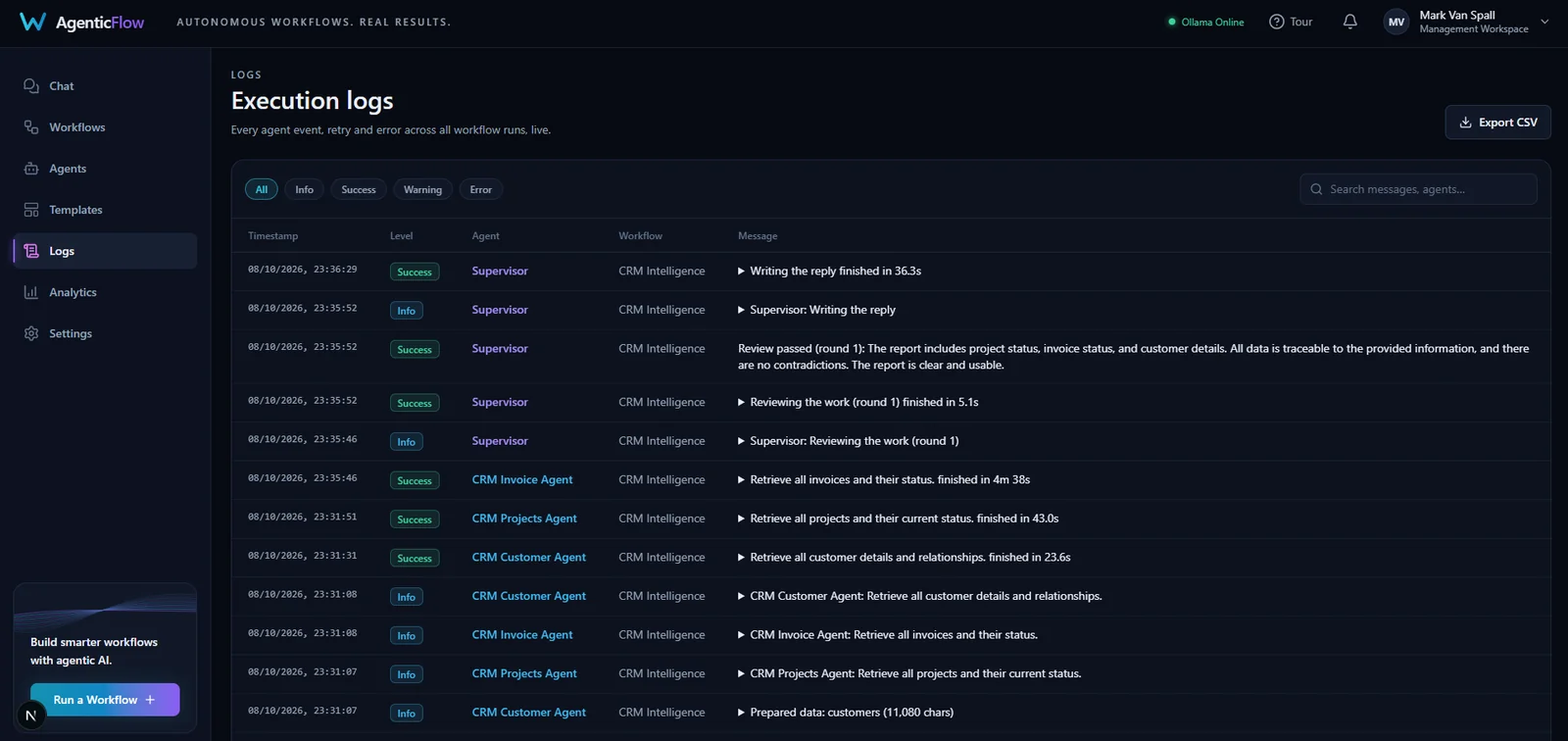This screenshot has height=741, width=1568.
Task: Click the Workflow column header
Action: tap(640, 236)
